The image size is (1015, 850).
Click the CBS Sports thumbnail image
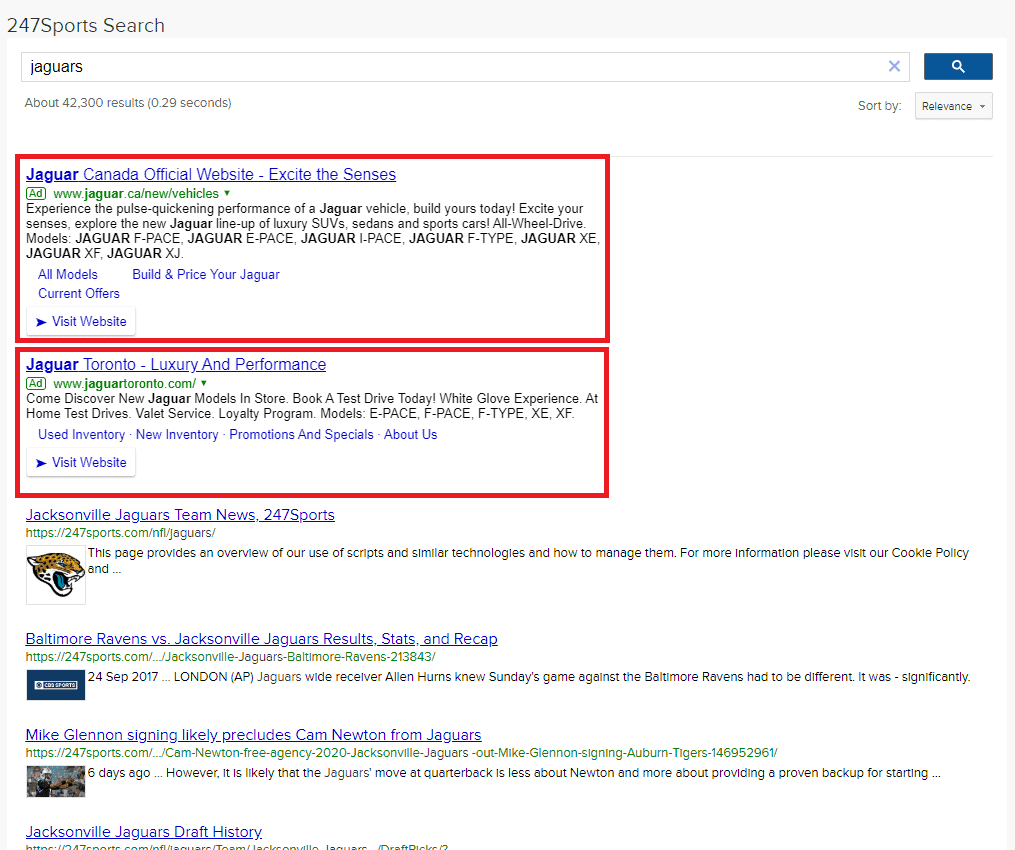[56, 685]
